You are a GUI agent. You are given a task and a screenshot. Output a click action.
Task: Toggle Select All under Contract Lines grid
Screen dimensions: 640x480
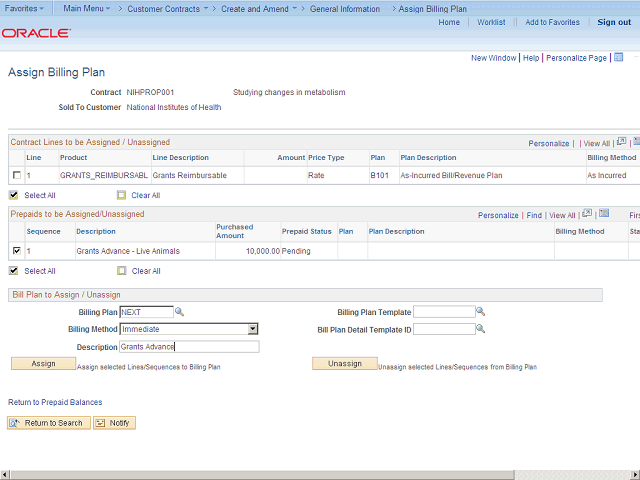click(14, 195)
